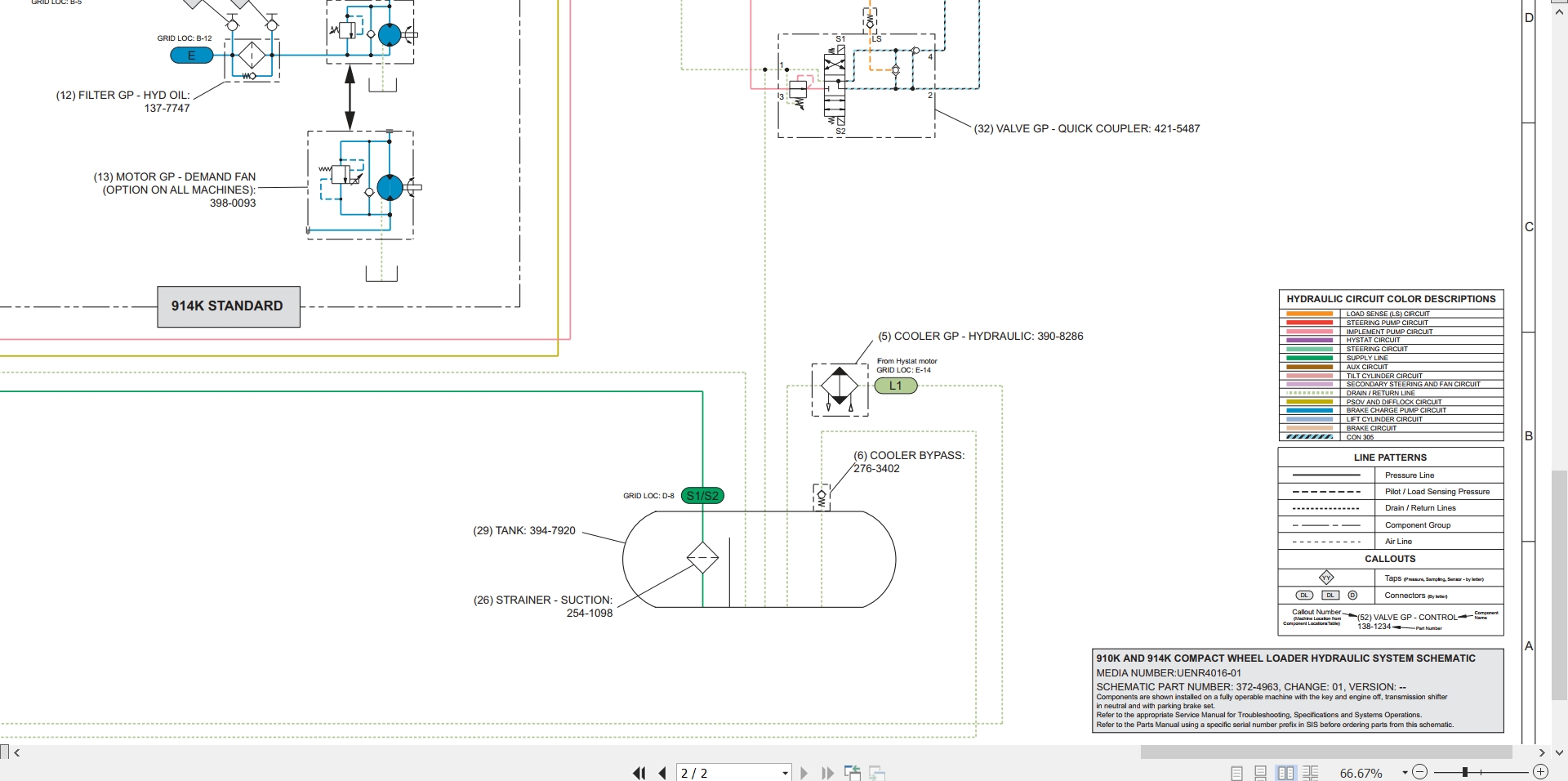
Task: Click grid row letter C on the border
Action: (1529, 227)
